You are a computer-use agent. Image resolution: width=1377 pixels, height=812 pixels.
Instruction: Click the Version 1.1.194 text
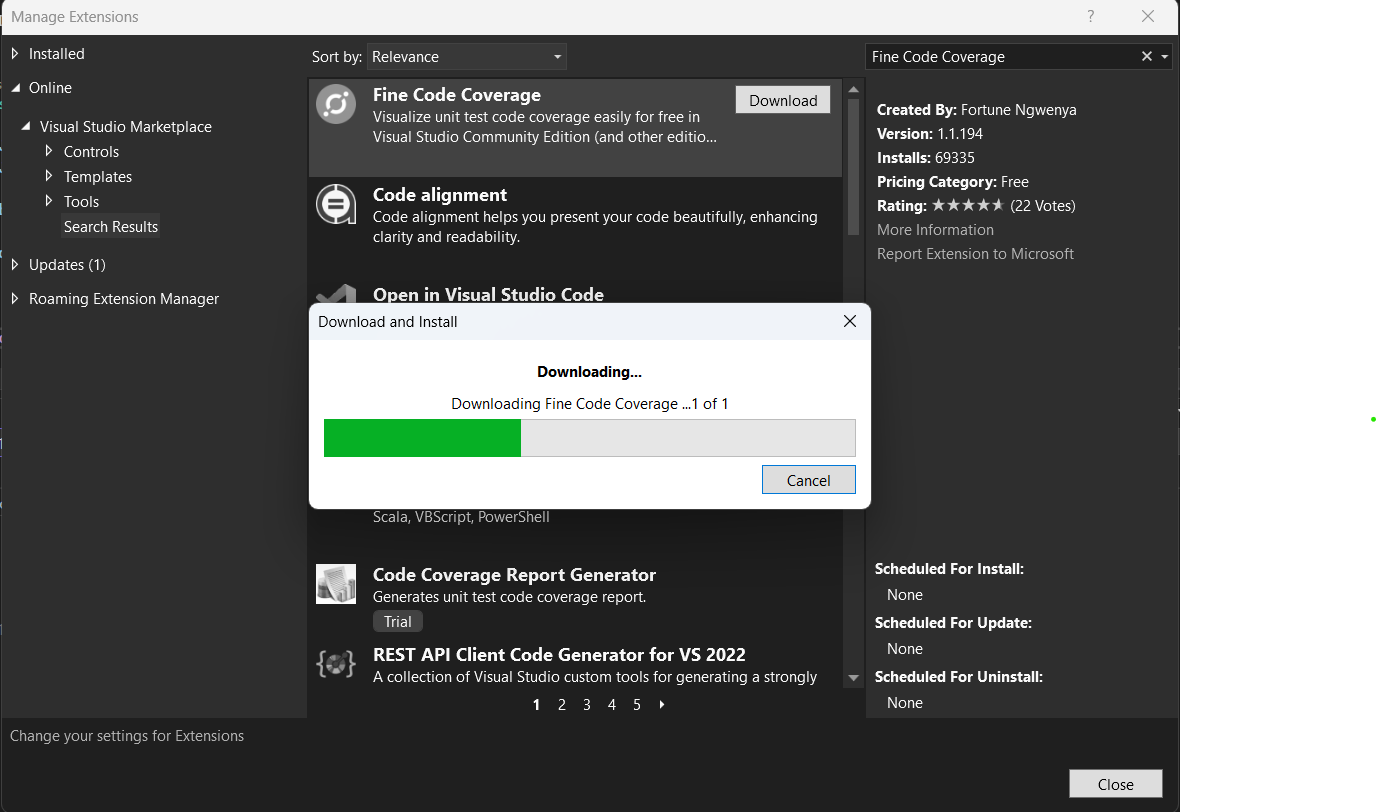click(x=930, y=134)
